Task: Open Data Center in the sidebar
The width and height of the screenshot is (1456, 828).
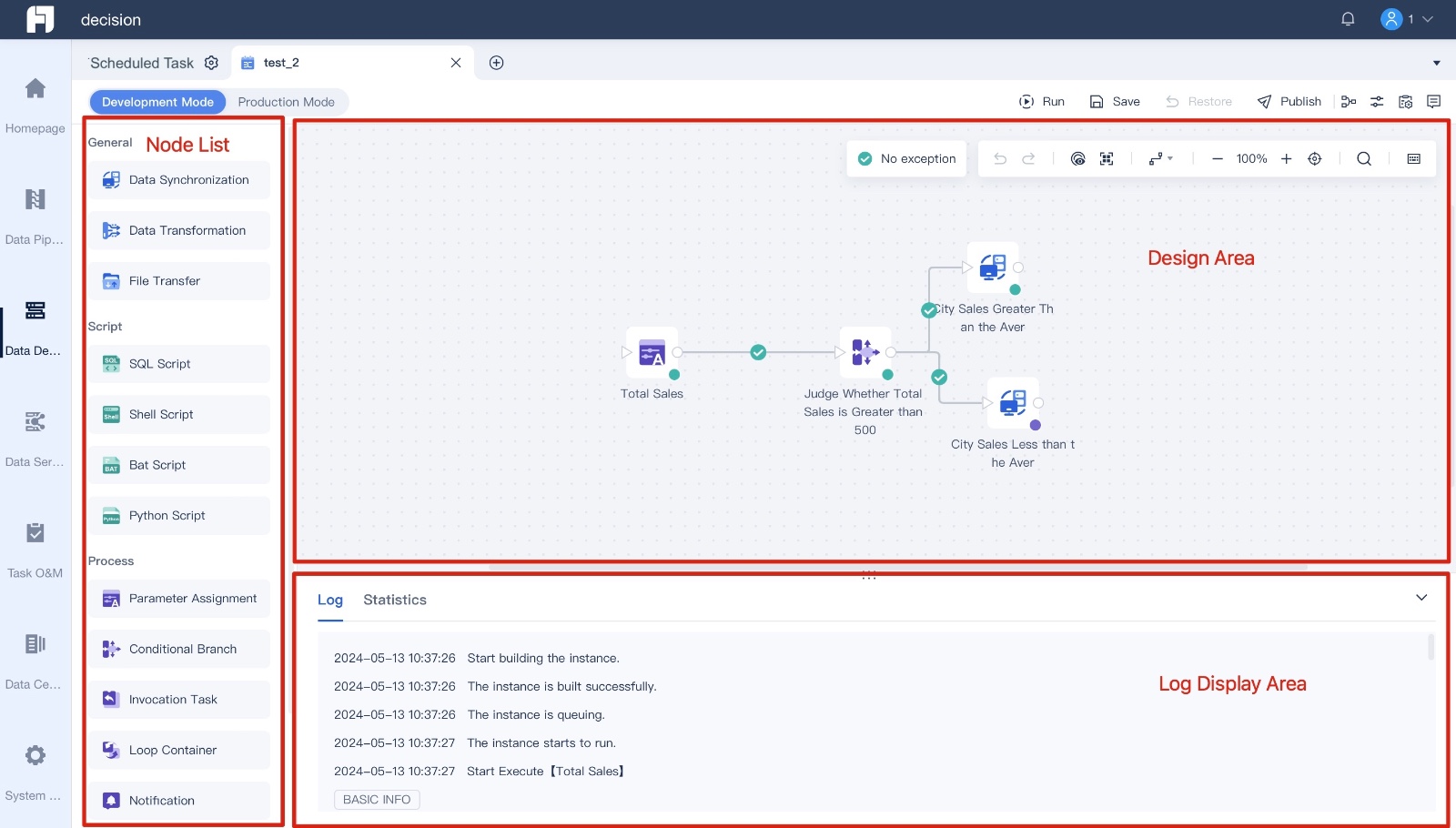Action: point(35,644)
